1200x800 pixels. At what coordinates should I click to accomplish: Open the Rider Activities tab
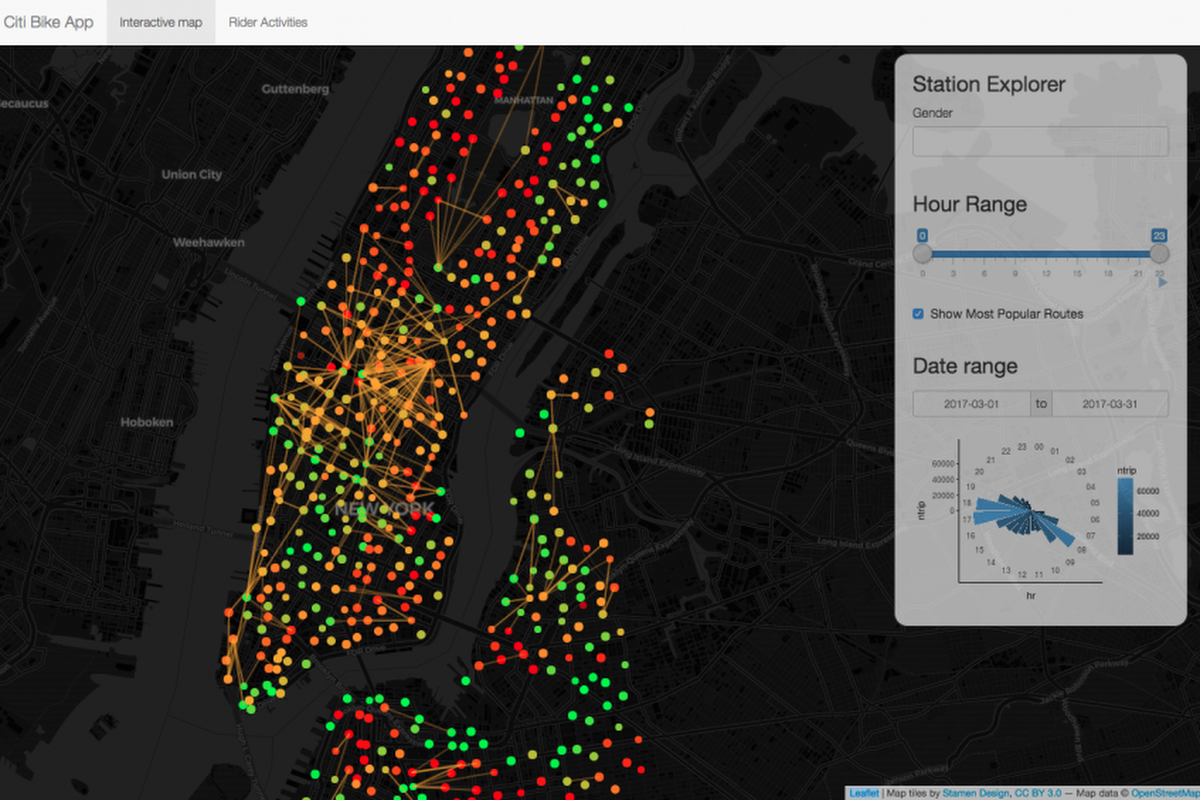pos(268,22)
